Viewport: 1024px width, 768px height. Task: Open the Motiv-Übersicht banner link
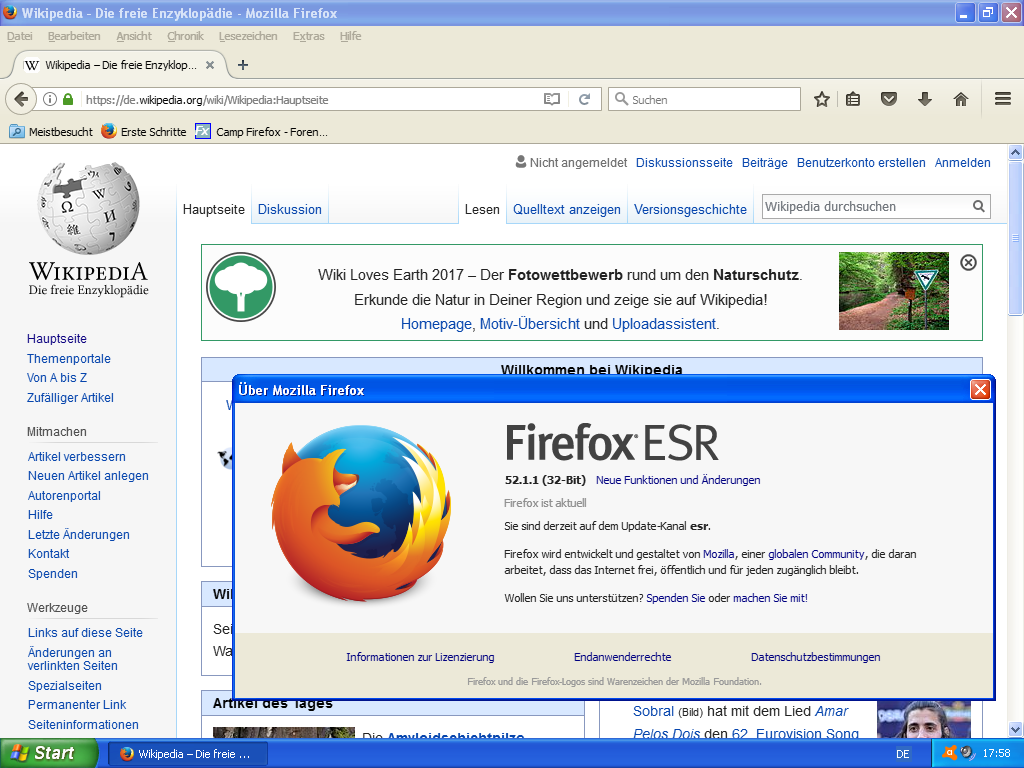coord(530,324)
